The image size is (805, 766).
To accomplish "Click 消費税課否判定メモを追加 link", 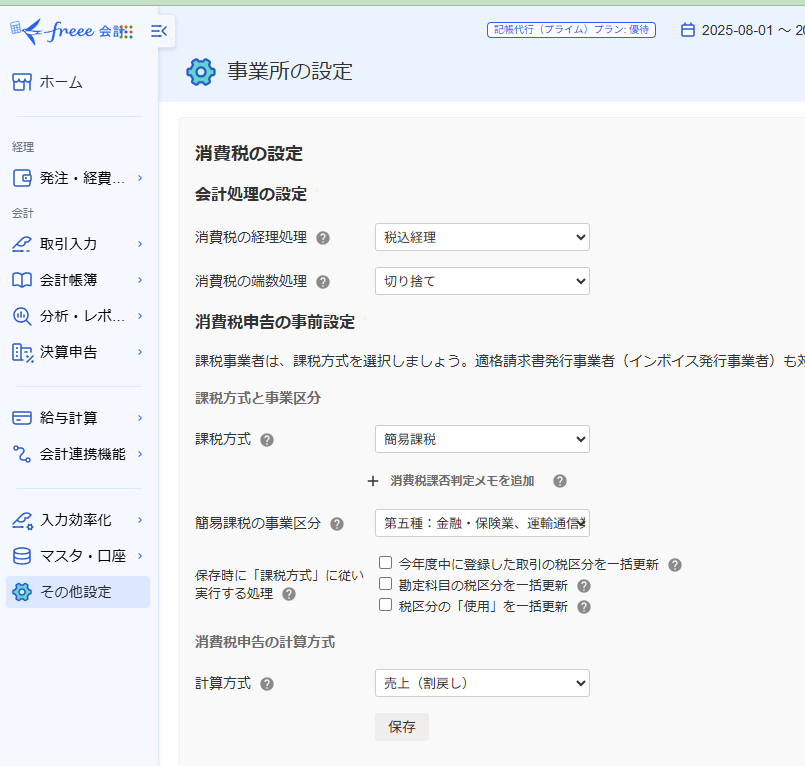I will pos(462,481).
